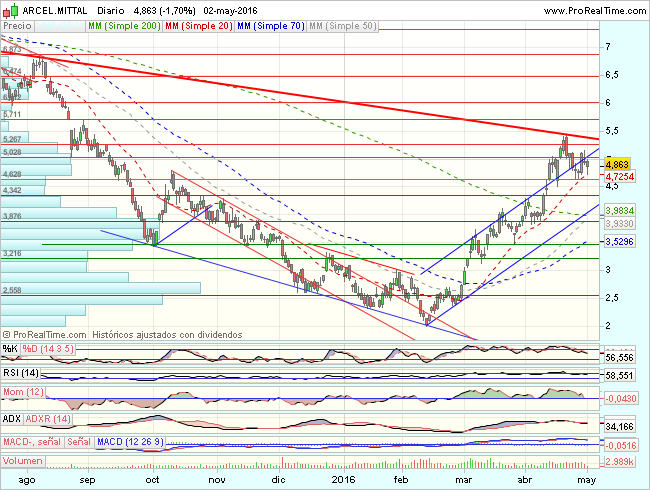Click the RSI (14) indicator label
This screenshot has width=650, height=490.
point(21,373)
